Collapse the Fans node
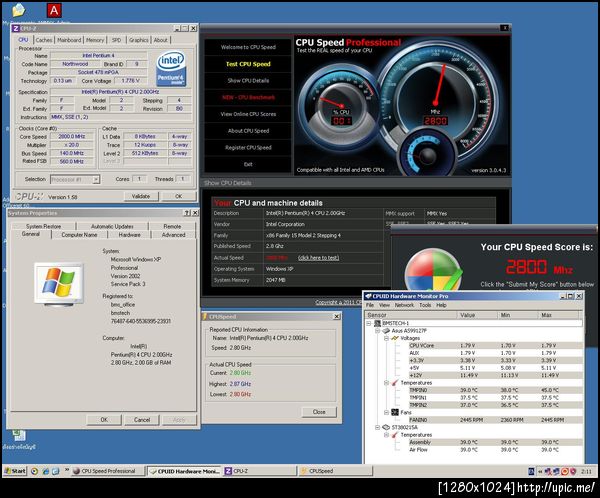The width and height of the screenshot is (600, 498). (x=386, y=412)
